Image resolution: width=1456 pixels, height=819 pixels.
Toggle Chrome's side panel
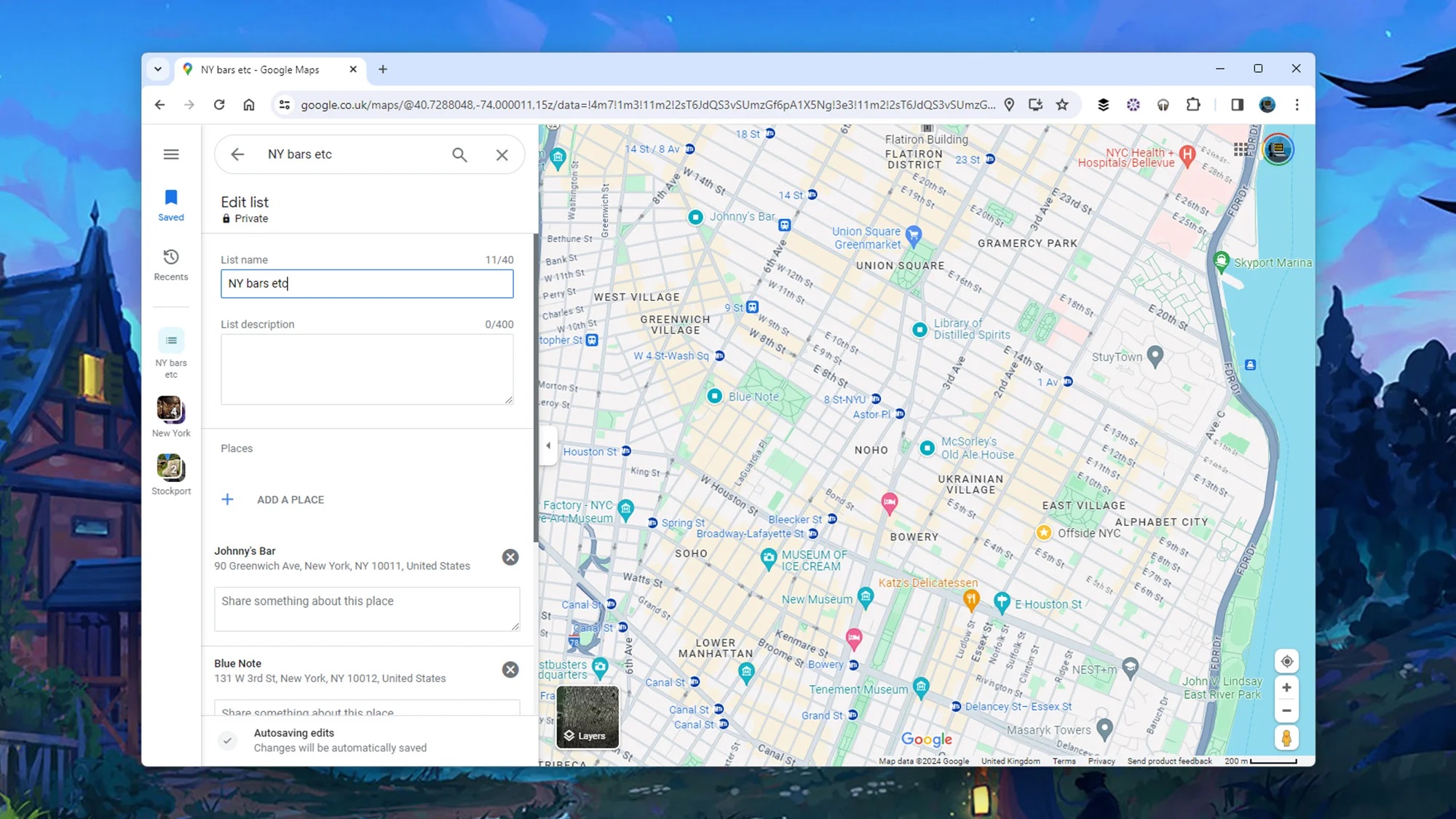tap(1236, 104)
